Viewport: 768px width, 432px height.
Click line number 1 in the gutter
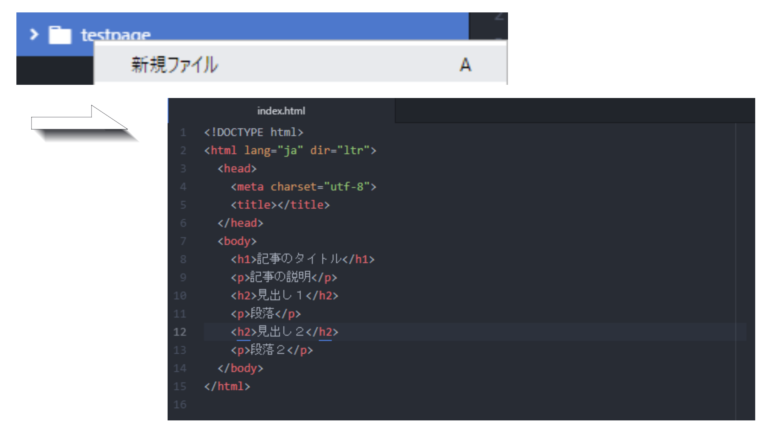coord(182,132)
